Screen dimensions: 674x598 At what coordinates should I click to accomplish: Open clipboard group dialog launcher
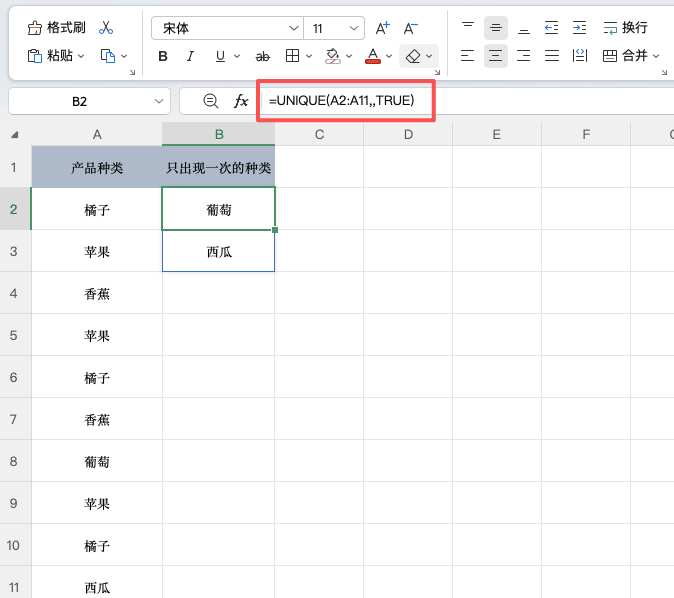click(x=132, y=72)
